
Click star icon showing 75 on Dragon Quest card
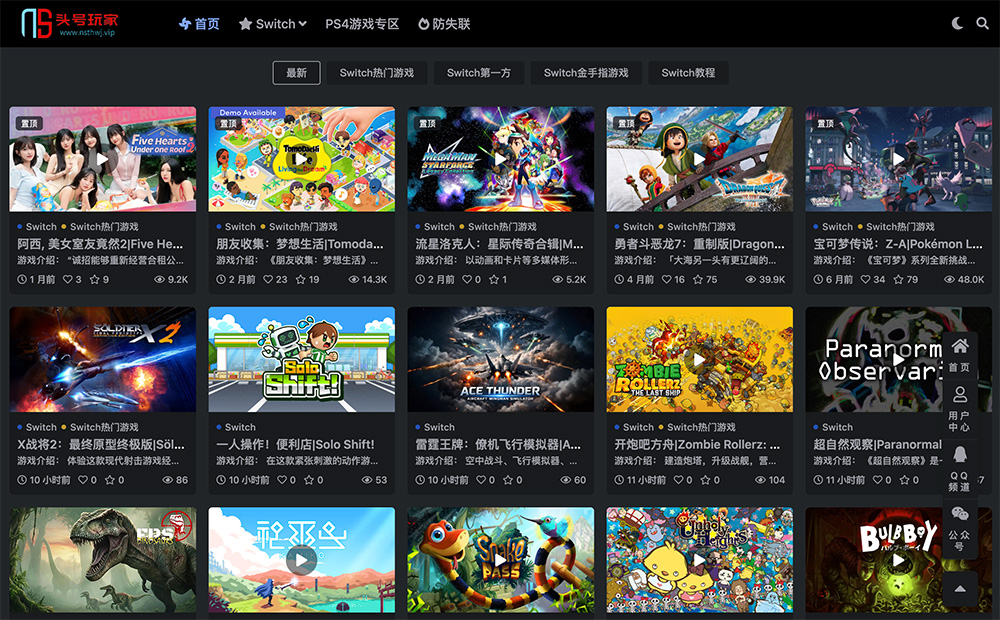coord(698,279)
